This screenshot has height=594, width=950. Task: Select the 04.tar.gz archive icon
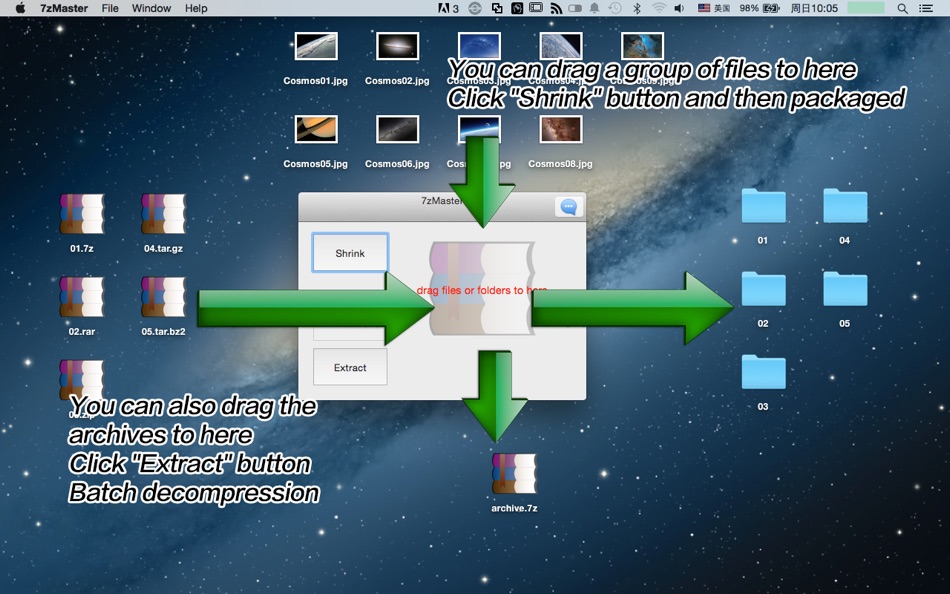click(164, 214)
